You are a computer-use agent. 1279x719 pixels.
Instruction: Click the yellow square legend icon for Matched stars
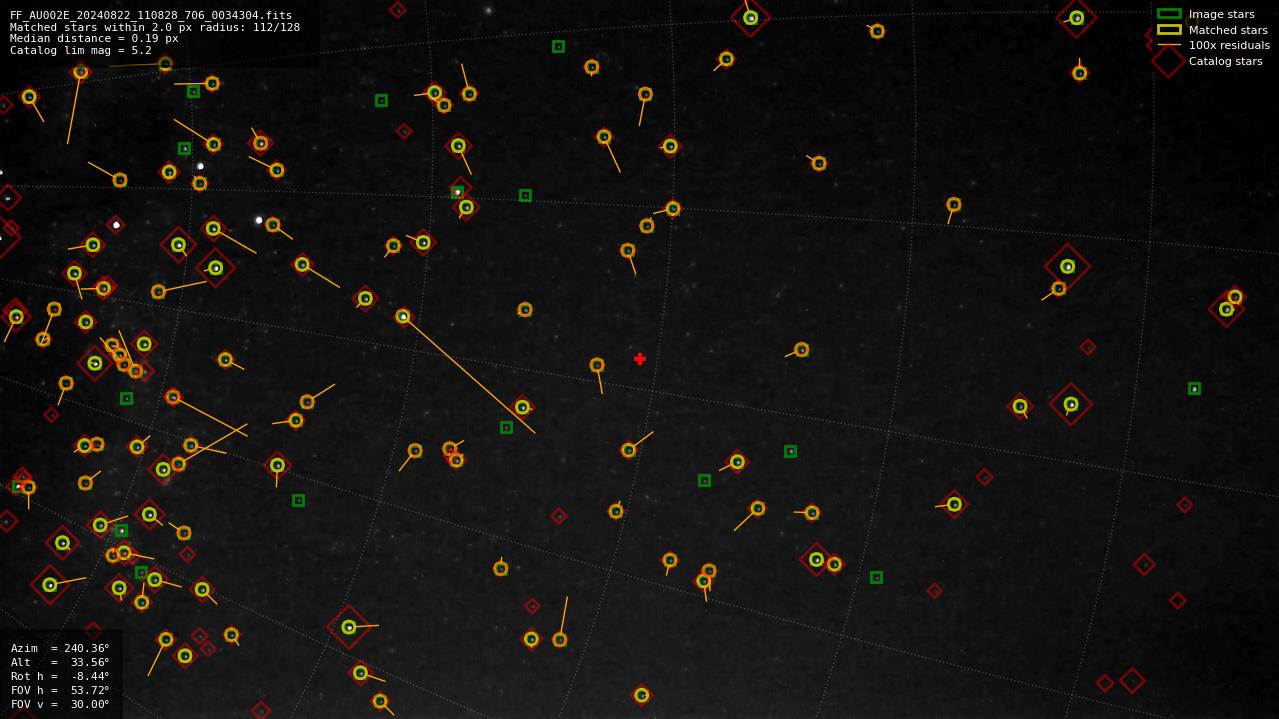1169,30
